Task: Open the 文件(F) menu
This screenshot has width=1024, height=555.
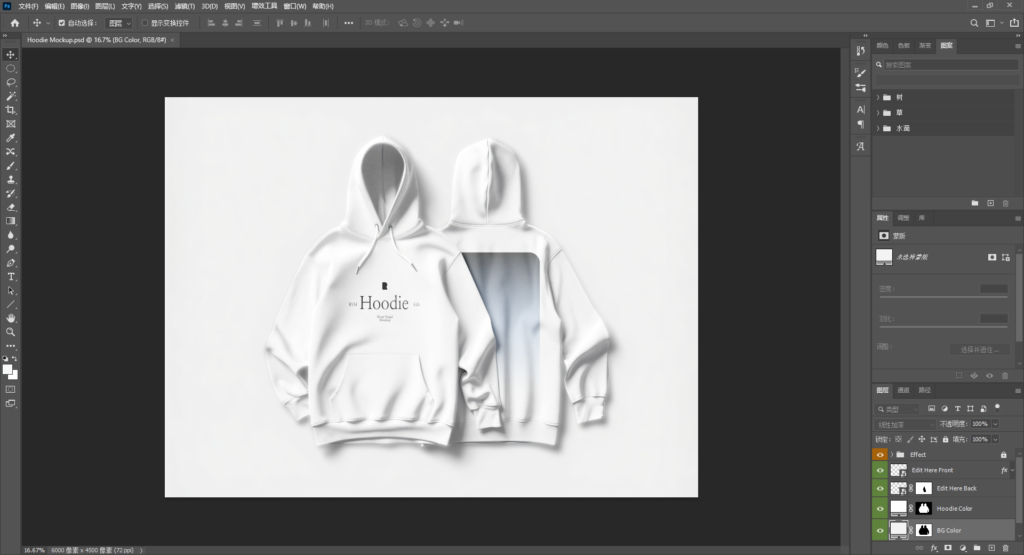Action: (x=28, y=6)
